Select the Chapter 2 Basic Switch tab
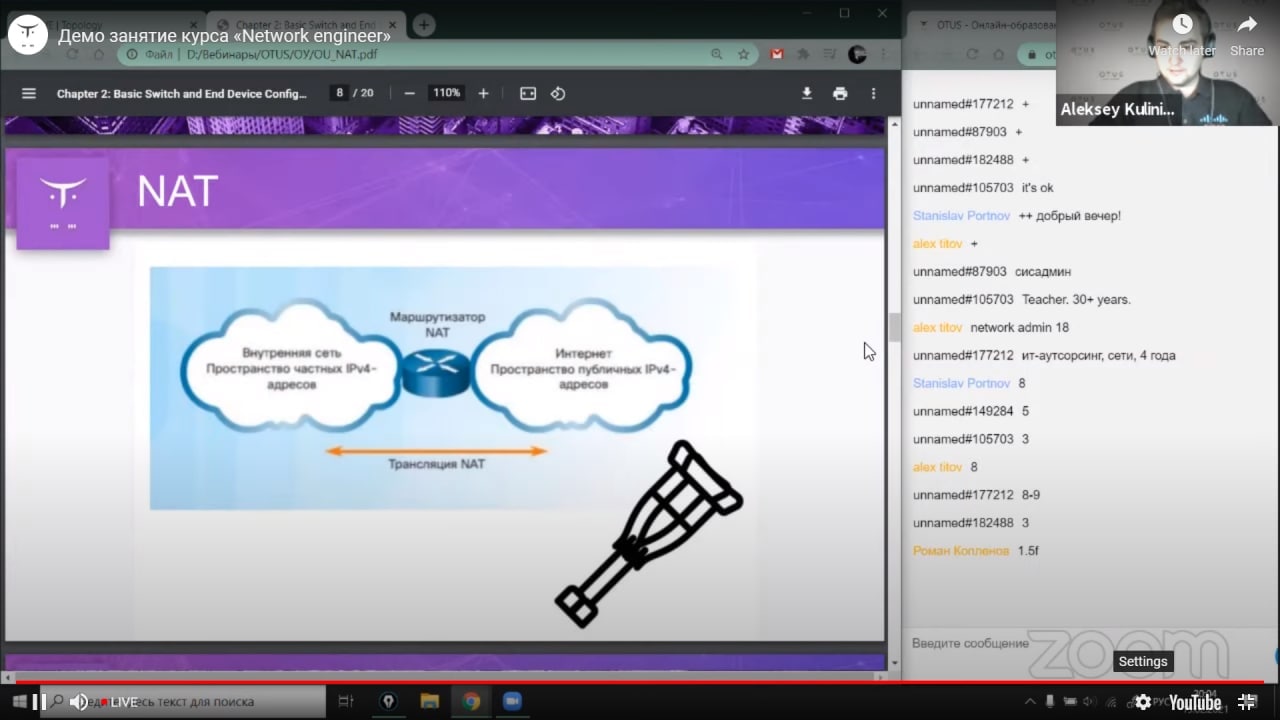The image size is (1280, 720). pos(305,25)
